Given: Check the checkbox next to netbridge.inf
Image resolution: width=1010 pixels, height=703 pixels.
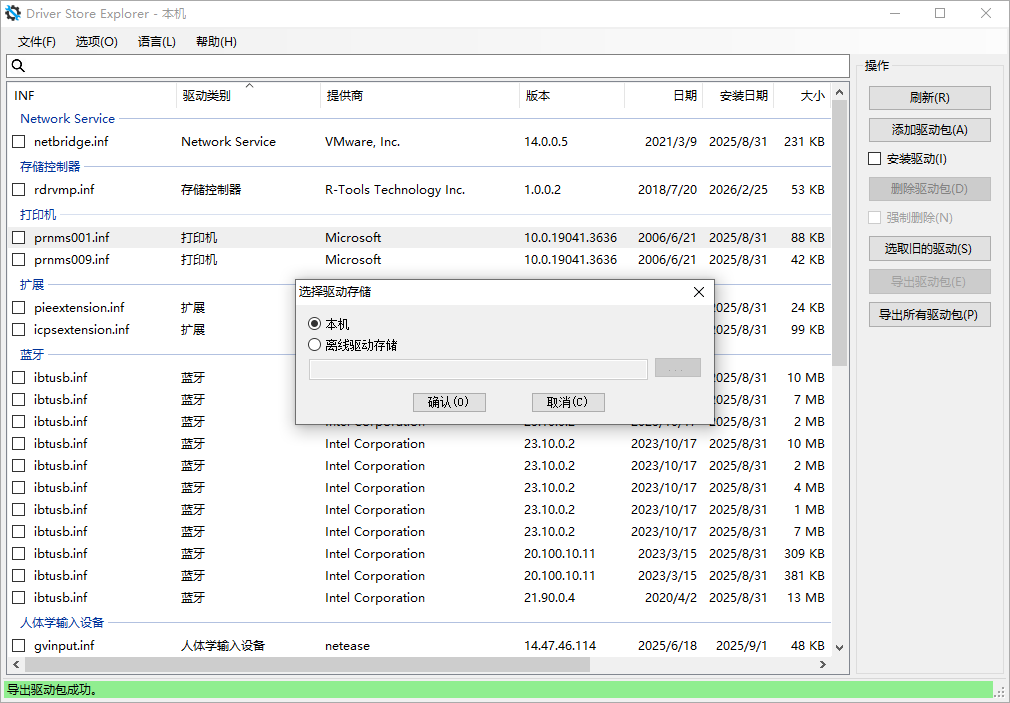Looking at the screenshot, I should point(17,141).
